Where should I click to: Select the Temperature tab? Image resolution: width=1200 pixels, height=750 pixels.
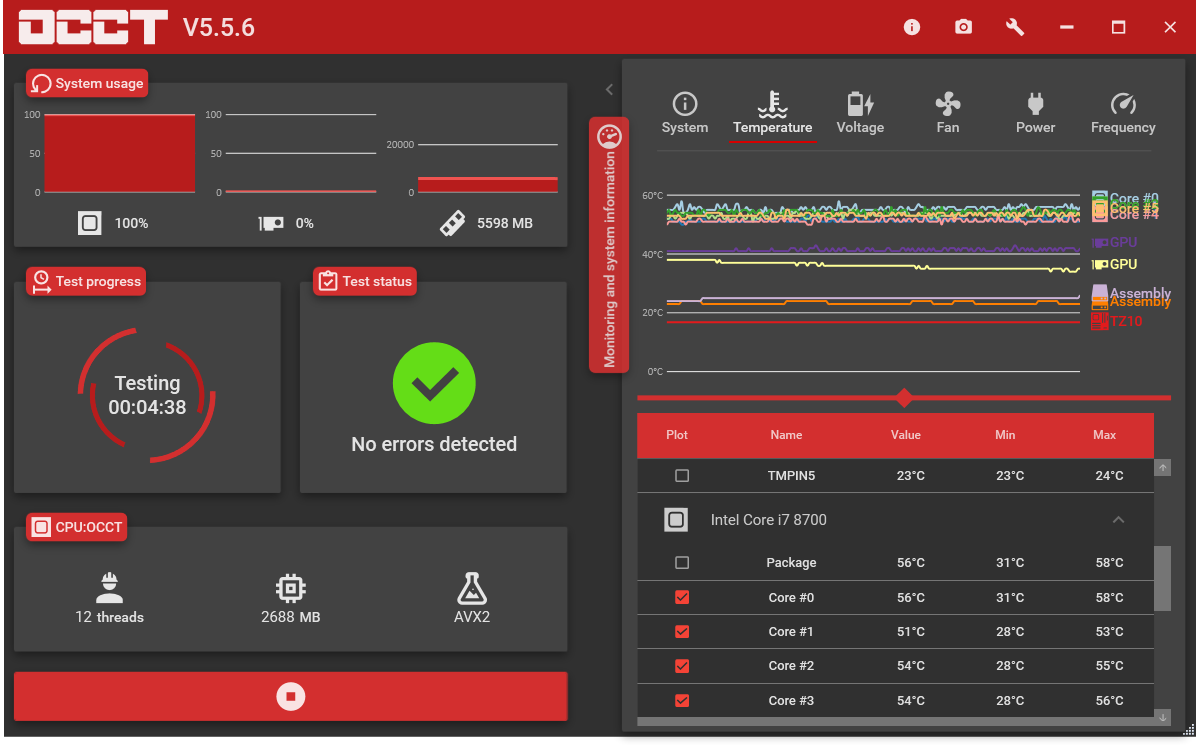[x=772, y=113]
